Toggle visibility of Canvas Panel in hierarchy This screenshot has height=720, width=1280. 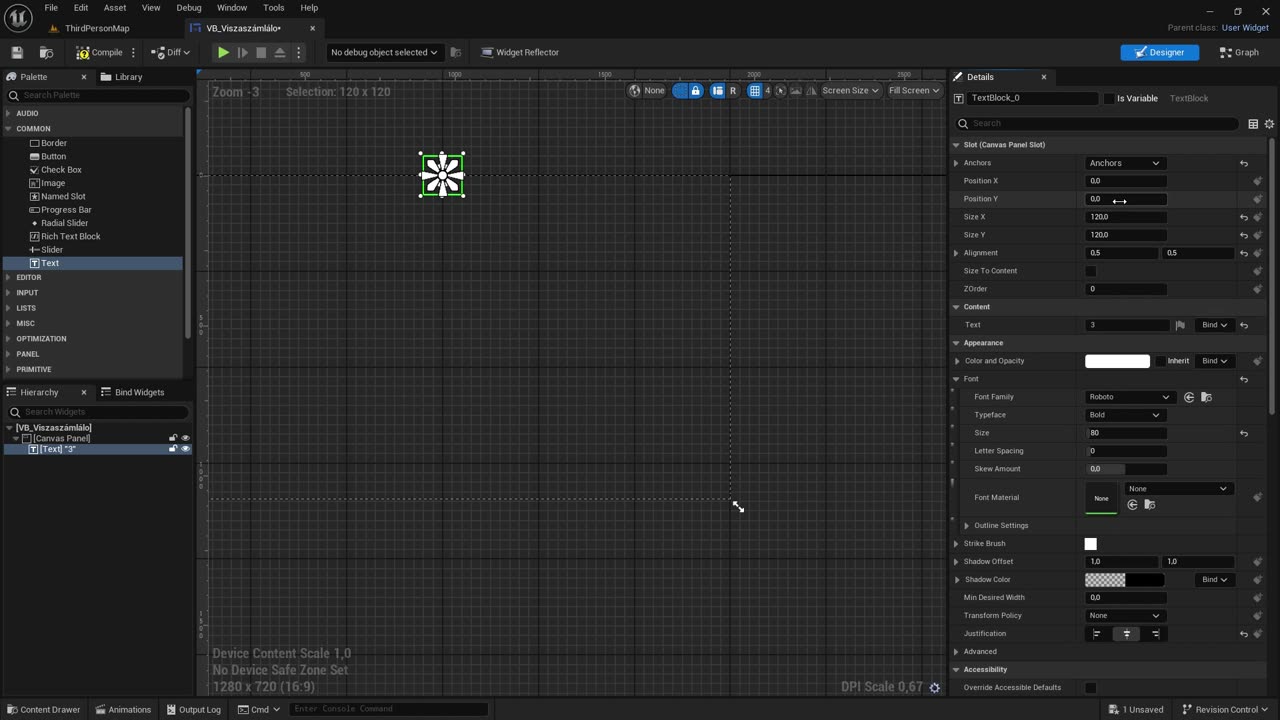[x=185, y=438]
